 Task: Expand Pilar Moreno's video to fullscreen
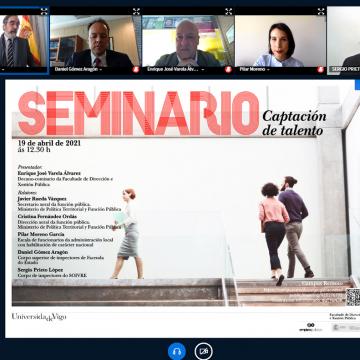pos(321,11)
